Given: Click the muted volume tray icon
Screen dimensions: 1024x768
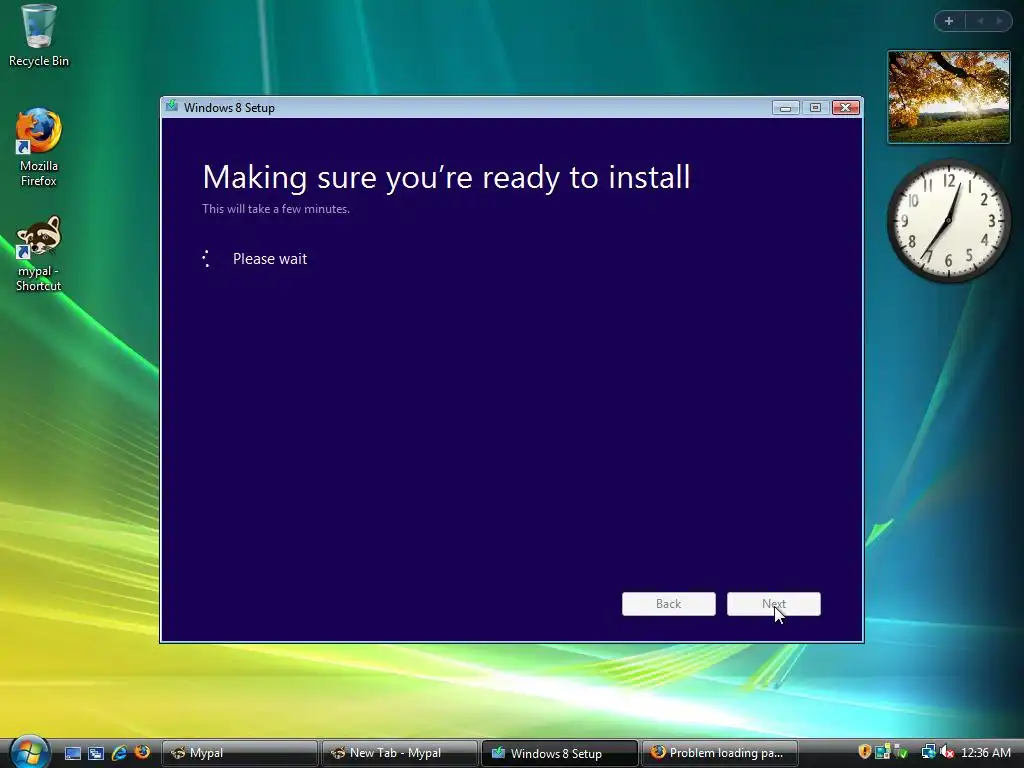Looking at the screenshot, I should point(947,752).
